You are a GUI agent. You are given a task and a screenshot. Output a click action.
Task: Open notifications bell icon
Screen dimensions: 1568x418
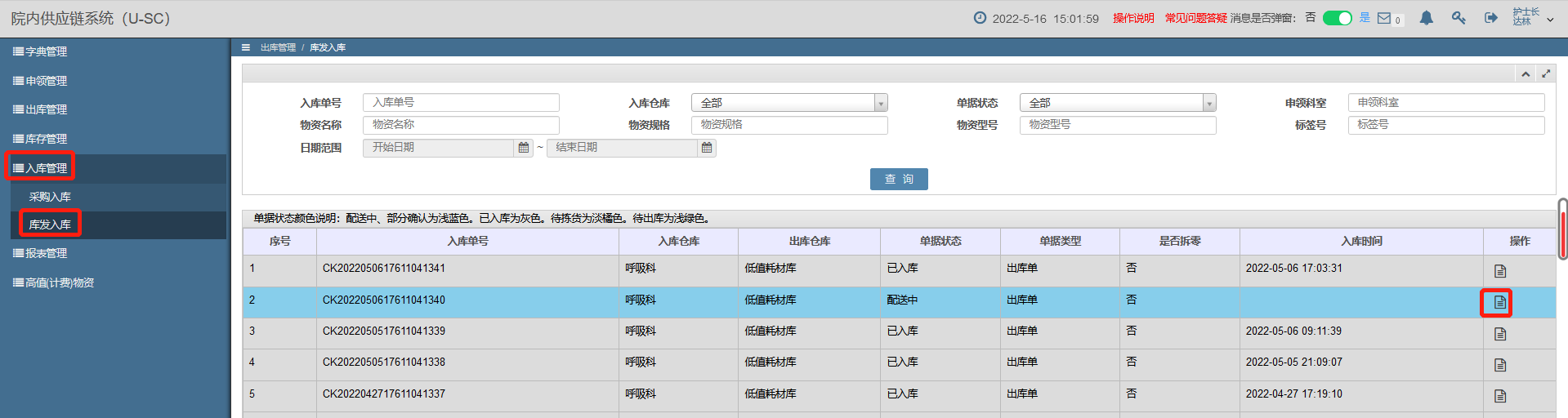1426,18
